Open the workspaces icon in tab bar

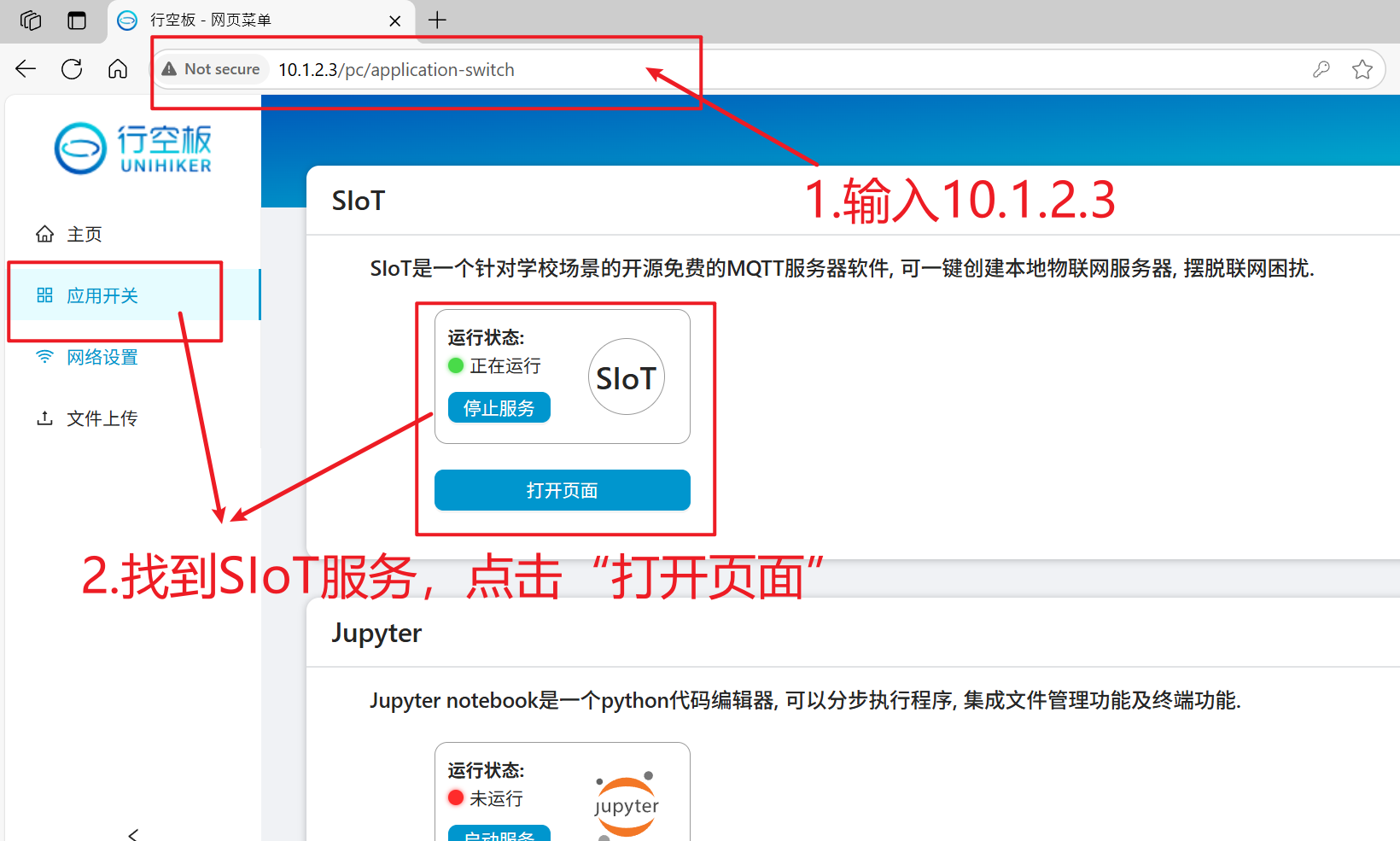(31, 20)
